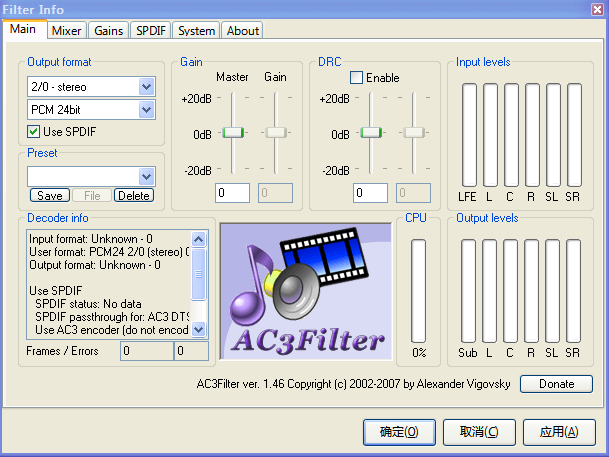Click the AC3Filter logo image
This screenshot has height=457, width=609.
click(x=306, y=292)
